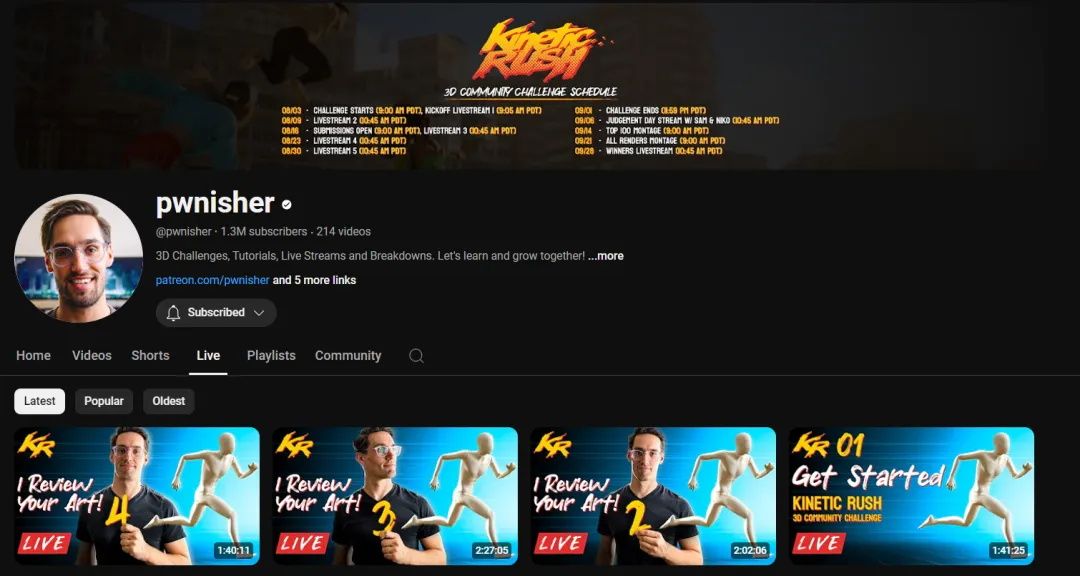Switch to the Playlists tab
The image size is (1080, 576).
coord(271,356)
